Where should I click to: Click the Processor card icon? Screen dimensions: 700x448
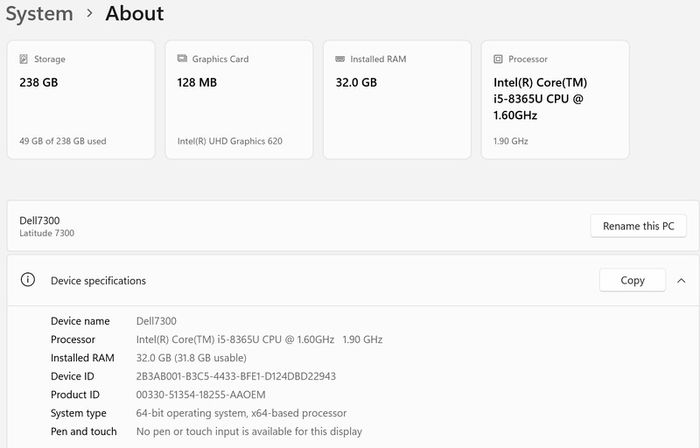click(498, 59)
